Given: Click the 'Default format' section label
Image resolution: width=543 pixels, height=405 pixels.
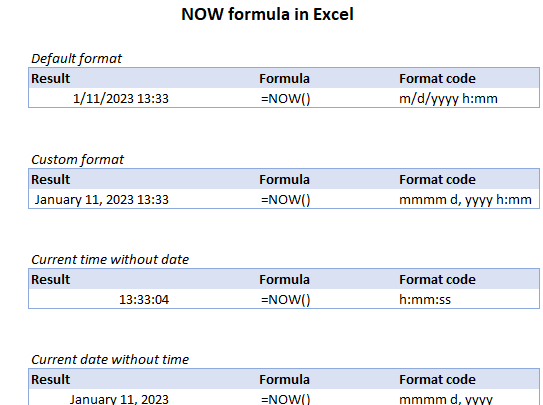Looking at the screenshot, I should (x=77, y=58).
